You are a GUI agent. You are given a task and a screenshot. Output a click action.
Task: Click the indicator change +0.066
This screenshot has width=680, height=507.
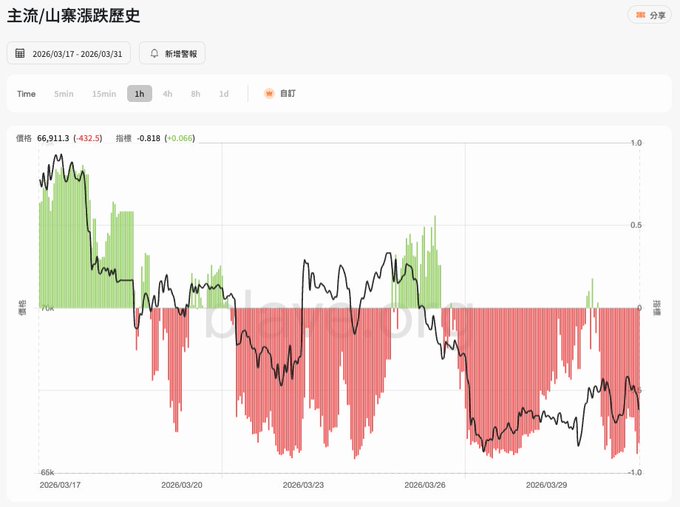point(180,138)
